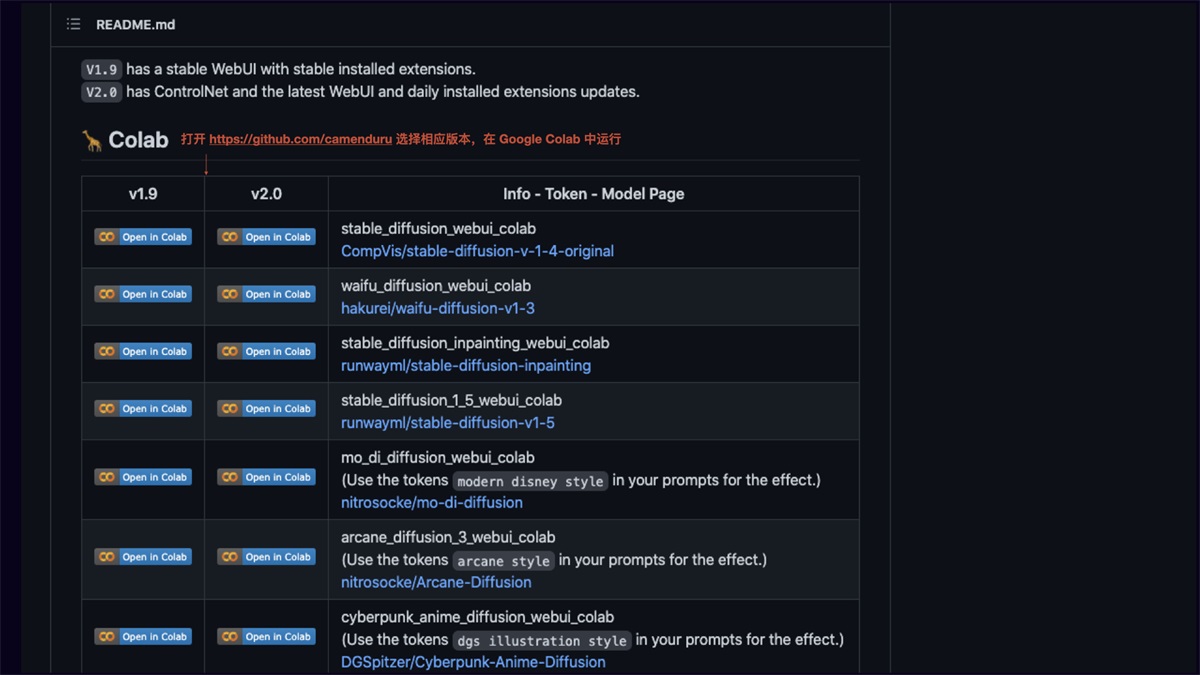Click the Colab logo on mo_di_diffusion v1.9 badge
The image size is (1200, 675).
click(107, 477)
